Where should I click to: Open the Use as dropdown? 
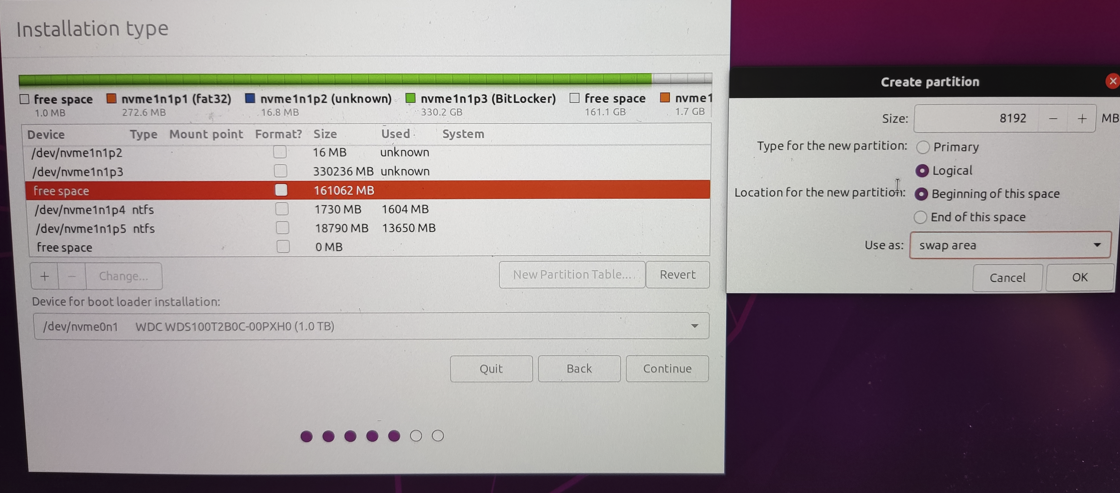(x=1010, y=245)
